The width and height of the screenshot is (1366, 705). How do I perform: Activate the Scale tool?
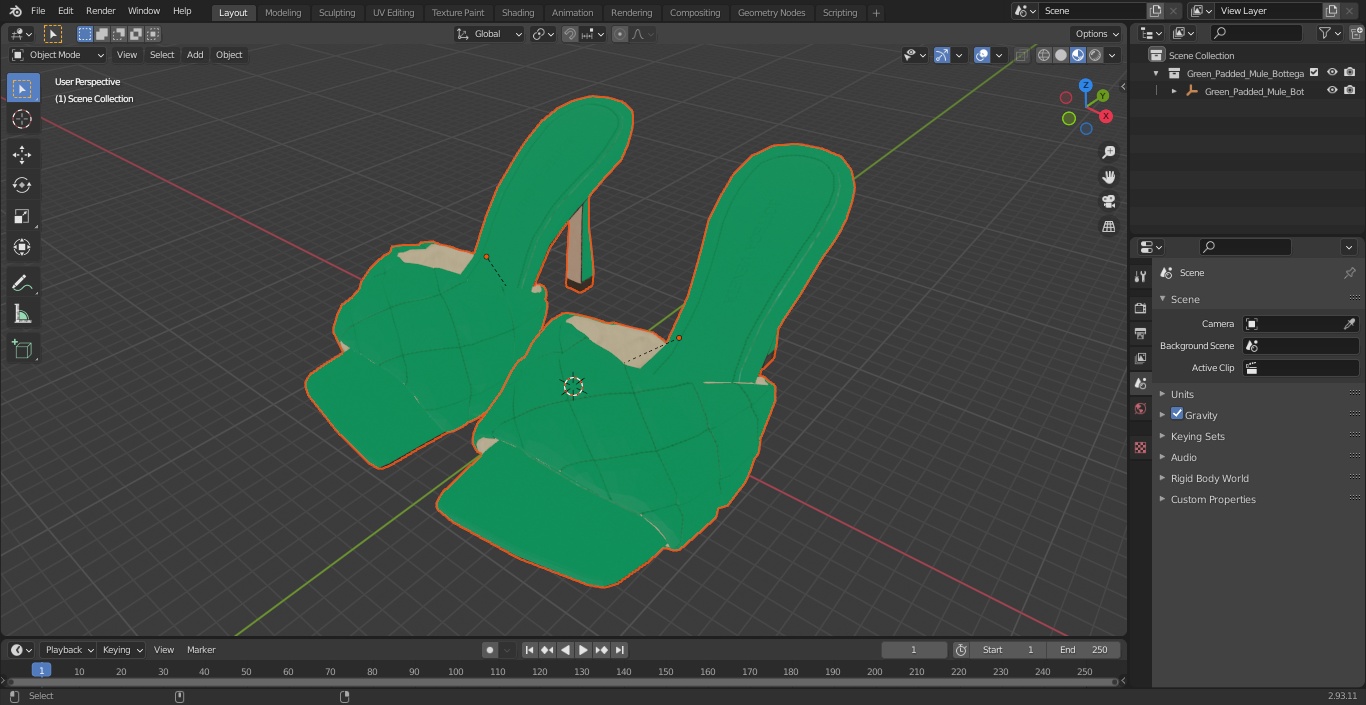click(x=22, y=216)
